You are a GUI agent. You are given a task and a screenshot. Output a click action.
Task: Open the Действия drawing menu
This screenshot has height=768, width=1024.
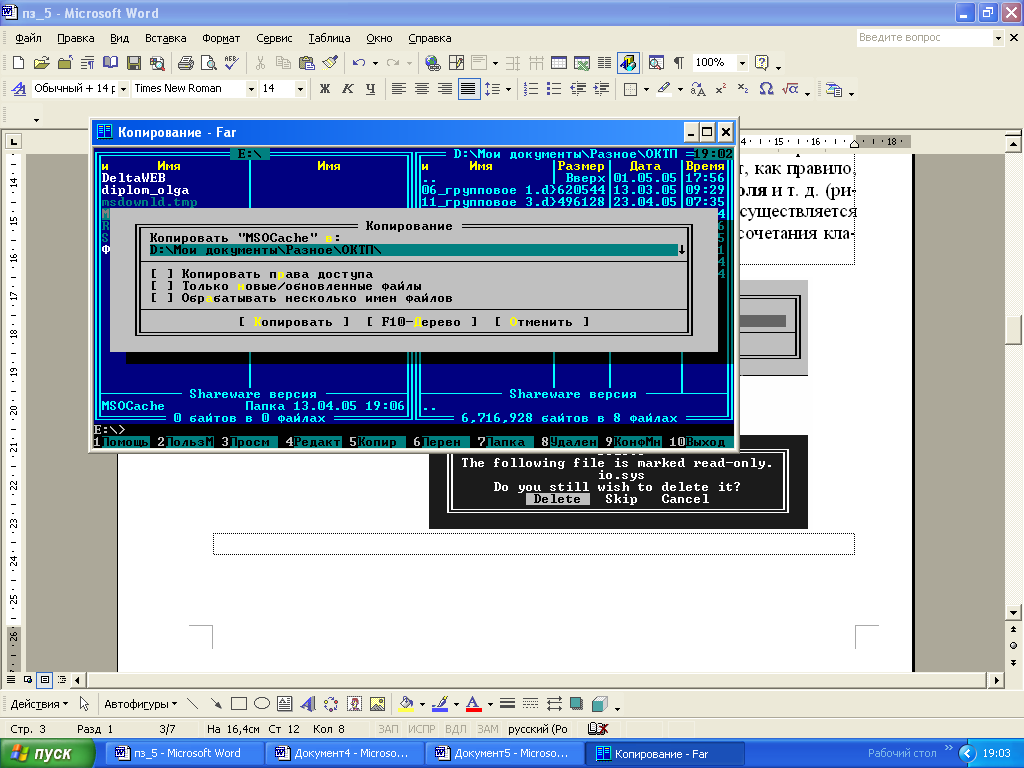pyautogui.click(x=39, y=704)
